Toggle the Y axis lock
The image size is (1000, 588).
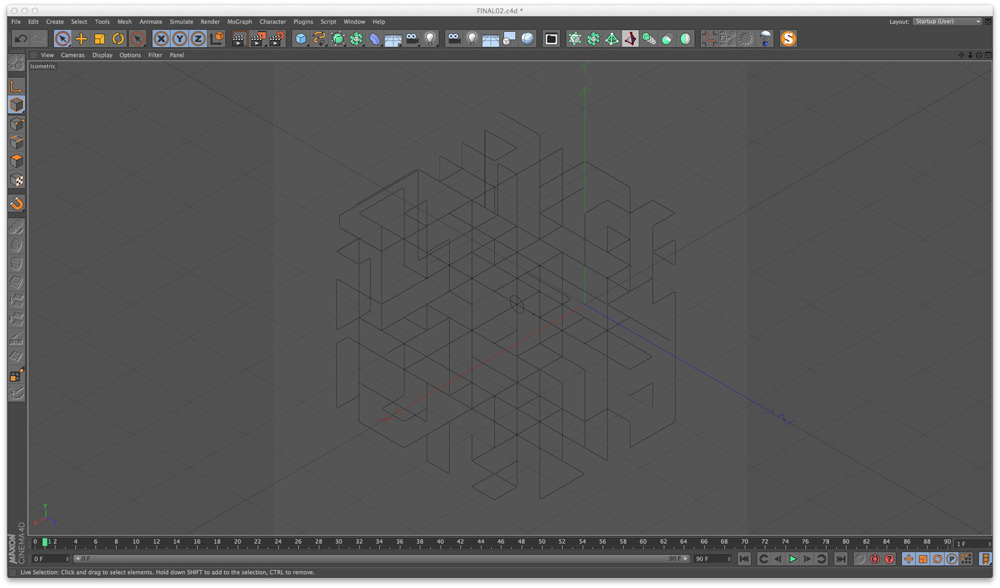pos(180,39)
